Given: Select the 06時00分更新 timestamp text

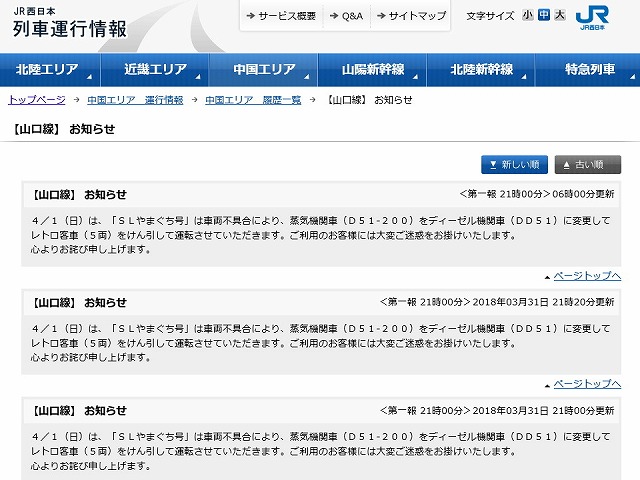Looking at the screenshot, I should click(x=583, y=194).
